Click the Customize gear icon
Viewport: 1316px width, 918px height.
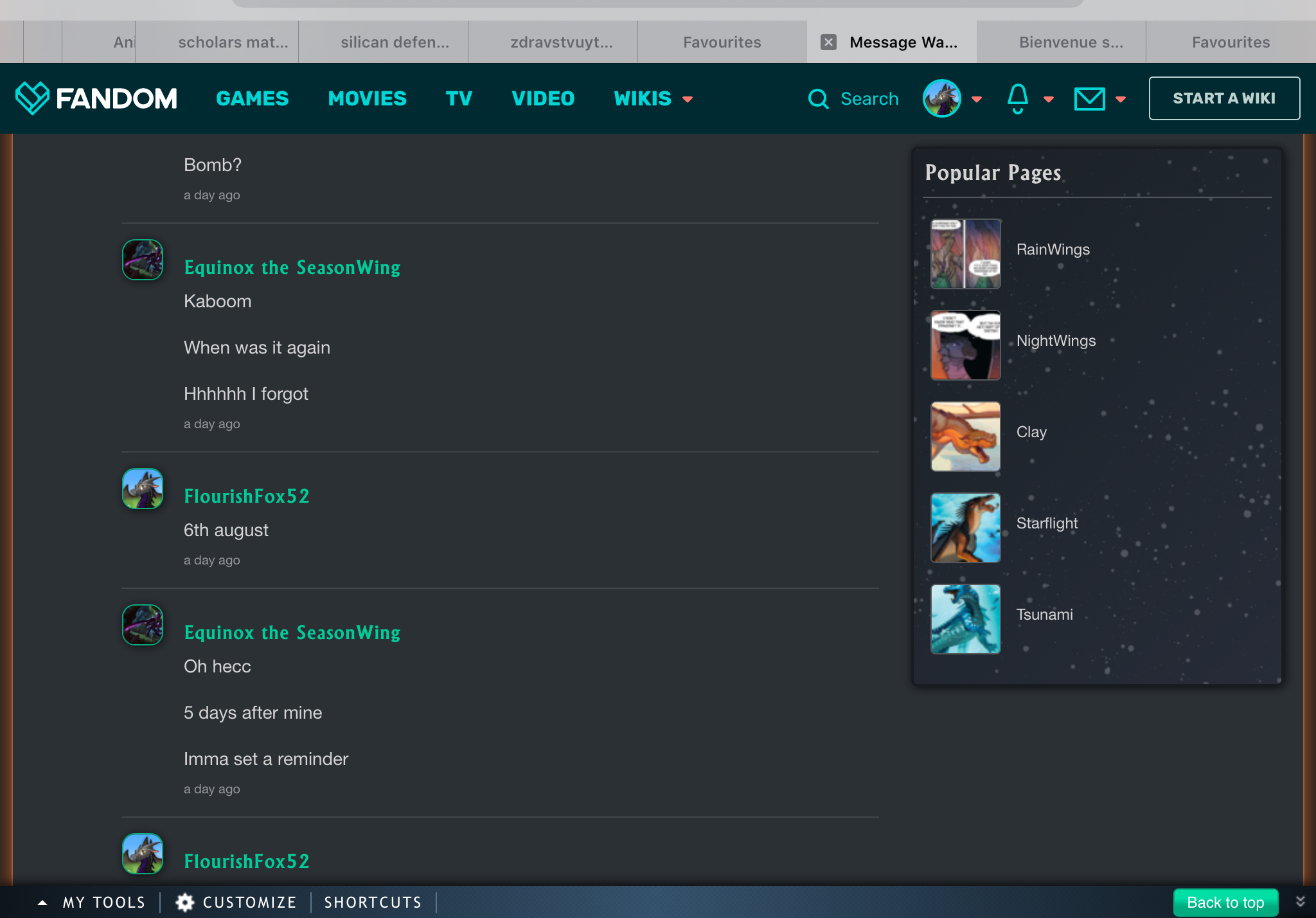click(x=185, y=902)
